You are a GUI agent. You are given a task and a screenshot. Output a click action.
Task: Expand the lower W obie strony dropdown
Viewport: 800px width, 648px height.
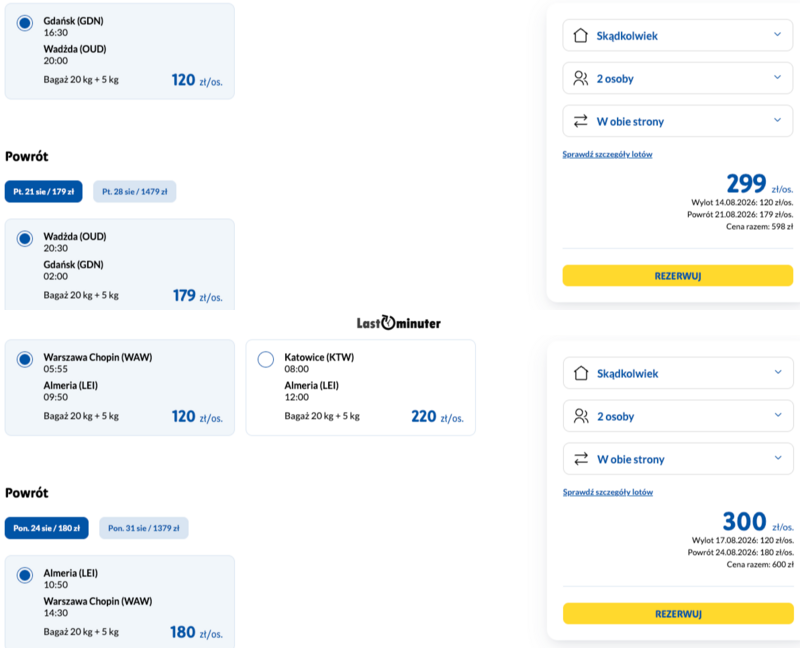[678, 459]
